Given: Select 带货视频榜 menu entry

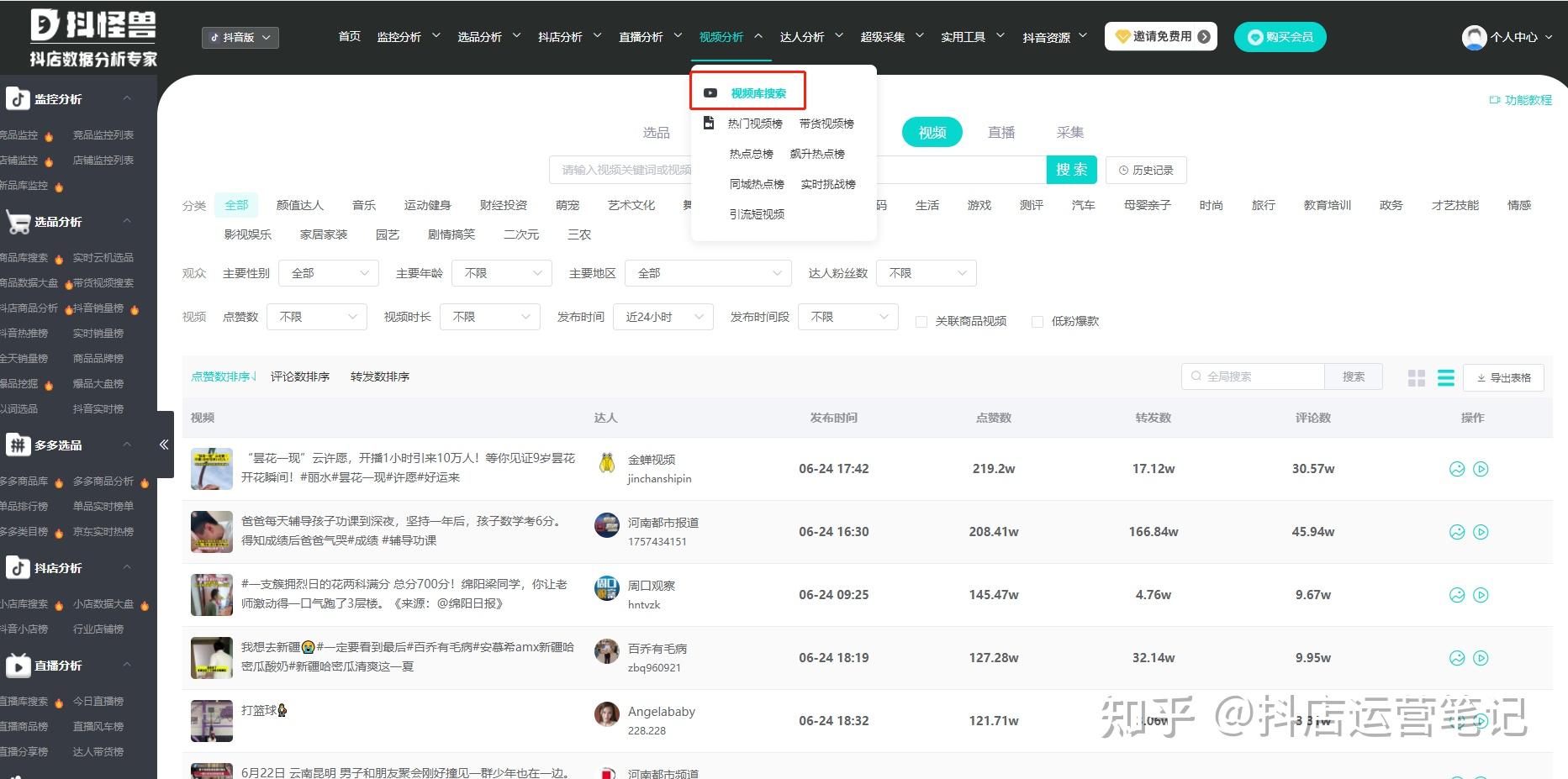Looking at the screenshot, I should pos(826,124).
